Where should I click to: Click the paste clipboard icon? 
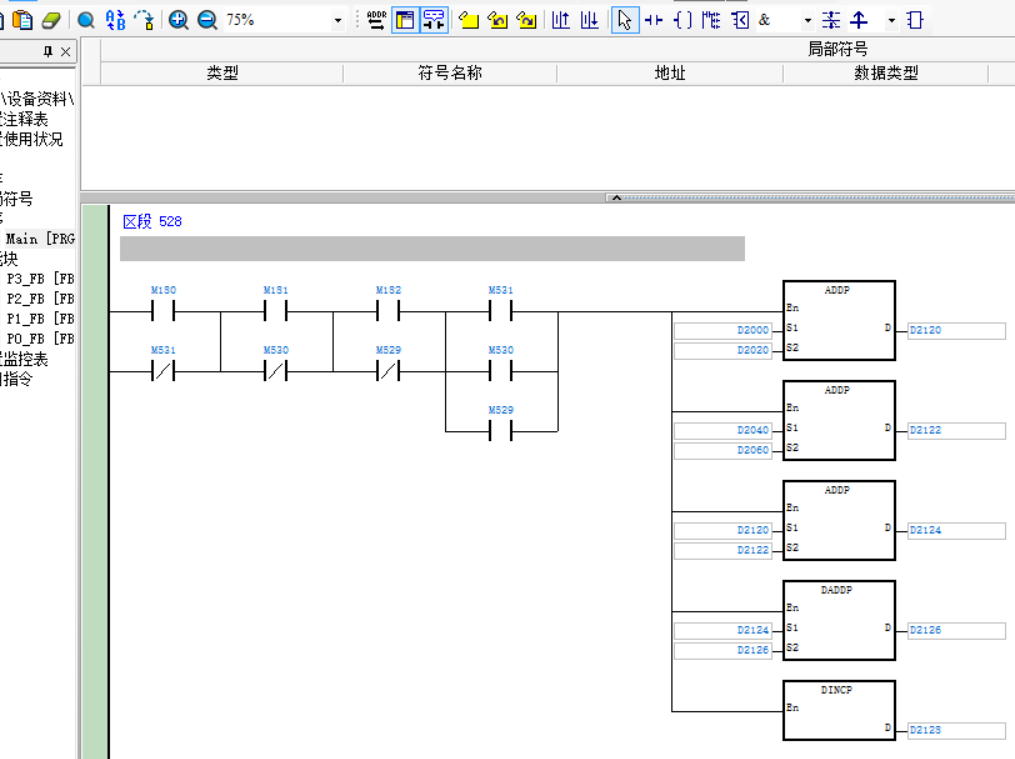[x=22, y=20]
